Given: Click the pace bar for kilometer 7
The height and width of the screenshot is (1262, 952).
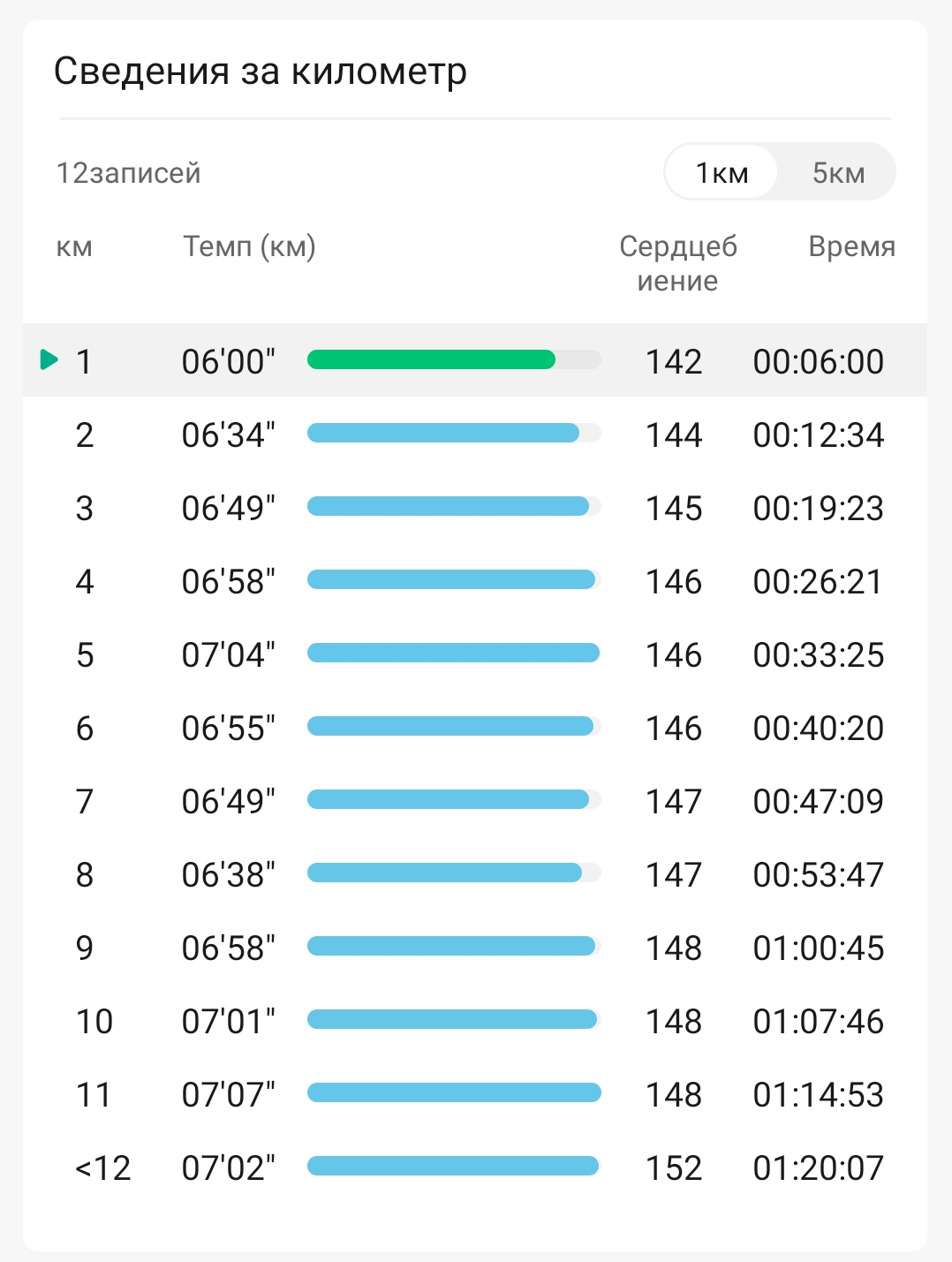Looking at the screenshot, I should 448,800.
